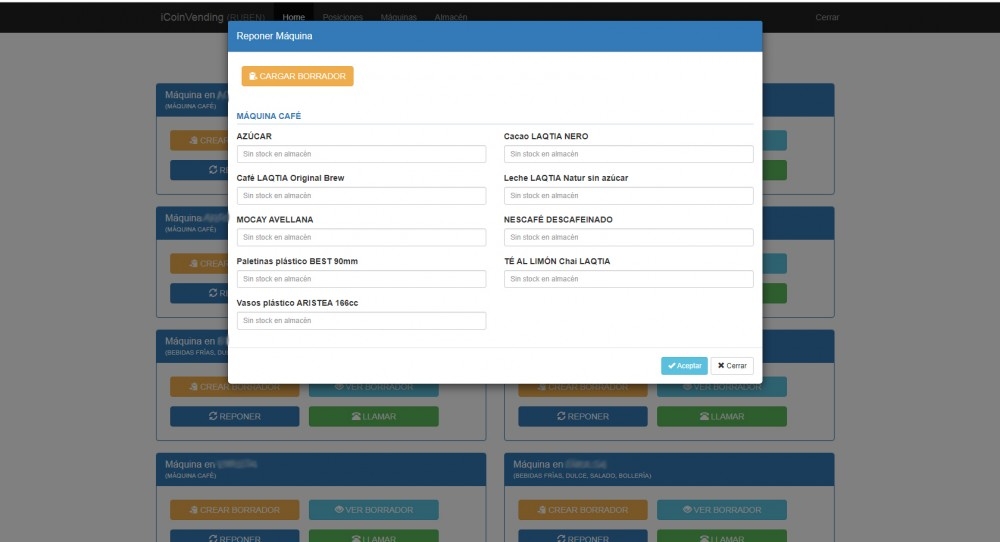Click the Cerrar link in the top navbar

click(x=827, y=17)
